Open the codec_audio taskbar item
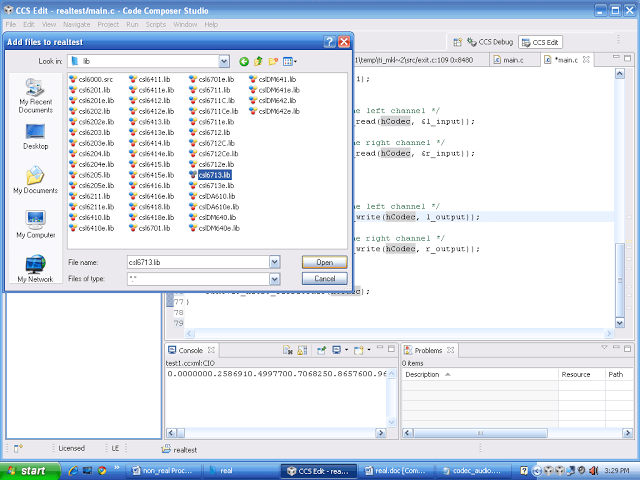This screenshot has width=640, height=480. (x=473, y=471)
